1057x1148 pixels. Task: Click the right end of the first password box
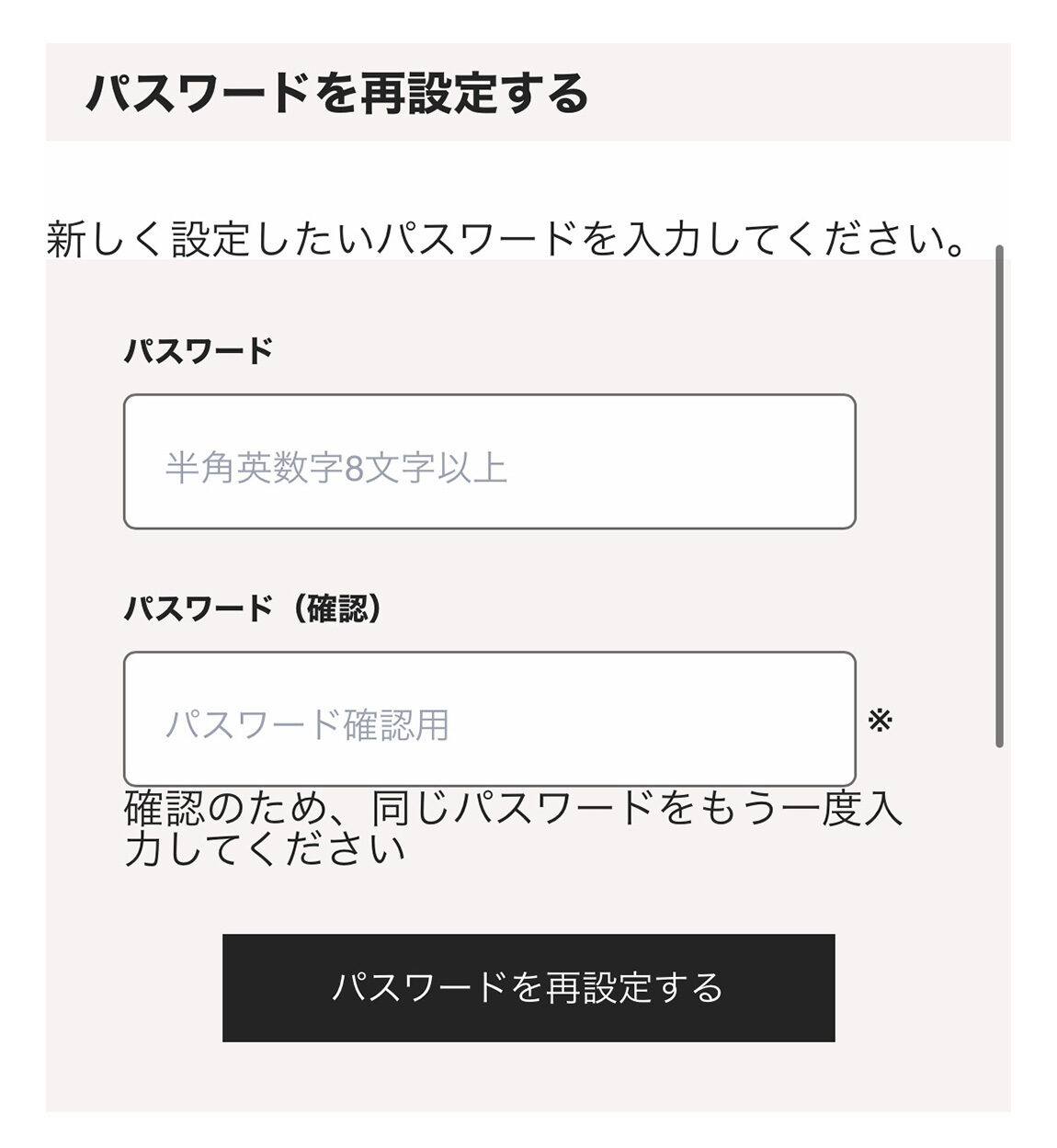[827, 461]
